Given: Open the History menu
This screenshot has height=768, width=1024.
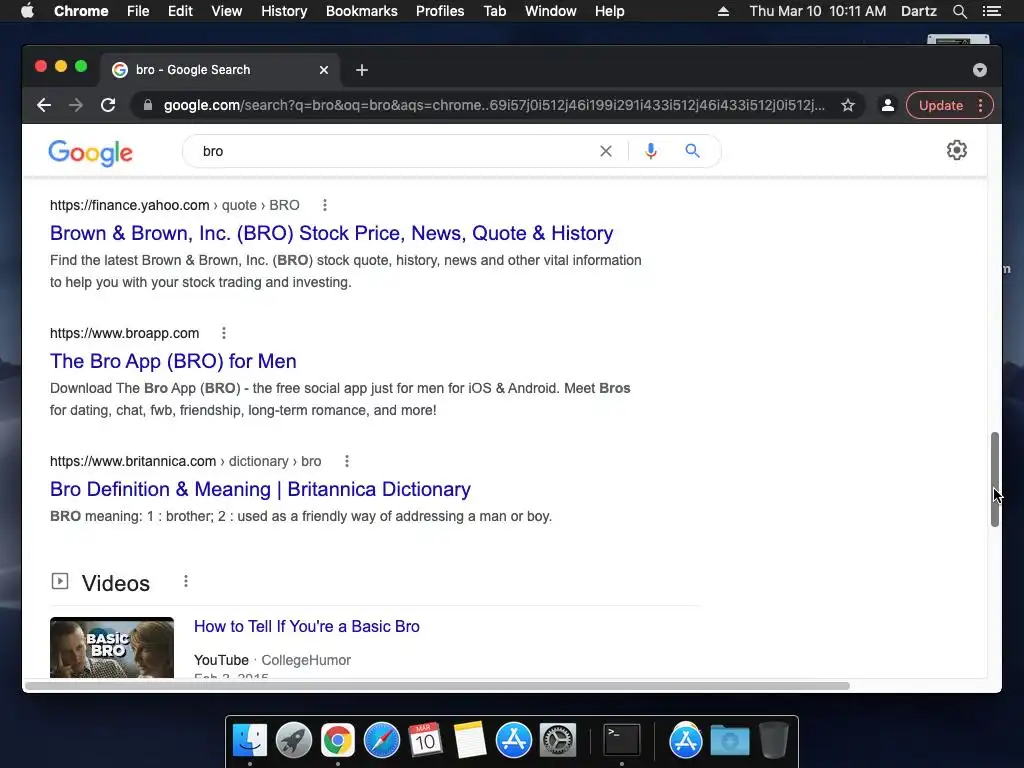Looking at the screenshot, I should [x=284, y=11].
